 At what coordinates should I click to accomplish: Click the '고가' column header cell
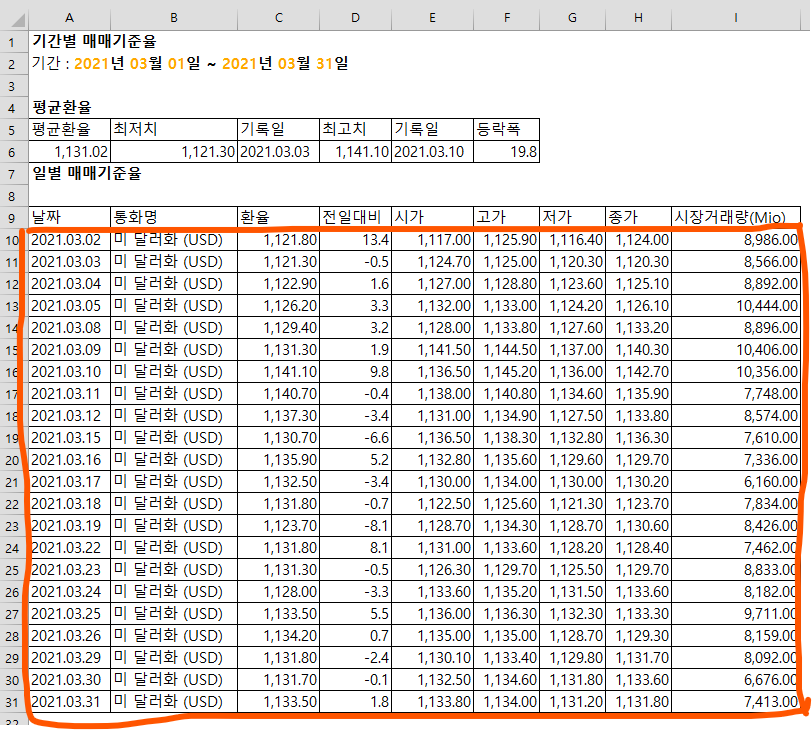pyautogui.click(x=506, y=217)
